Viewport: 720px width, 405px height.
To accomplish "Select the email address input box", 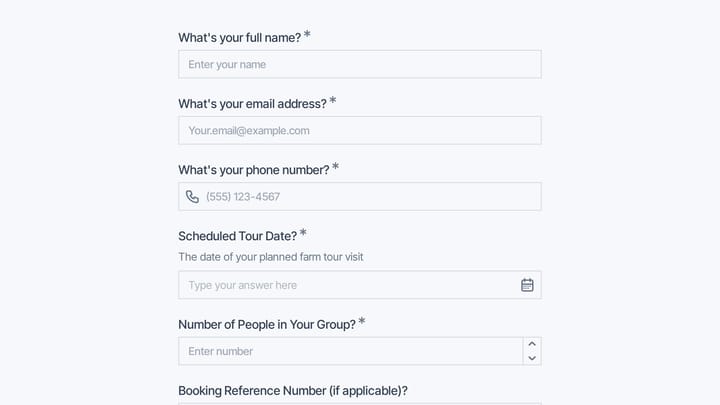I will (x=360, y=130).
